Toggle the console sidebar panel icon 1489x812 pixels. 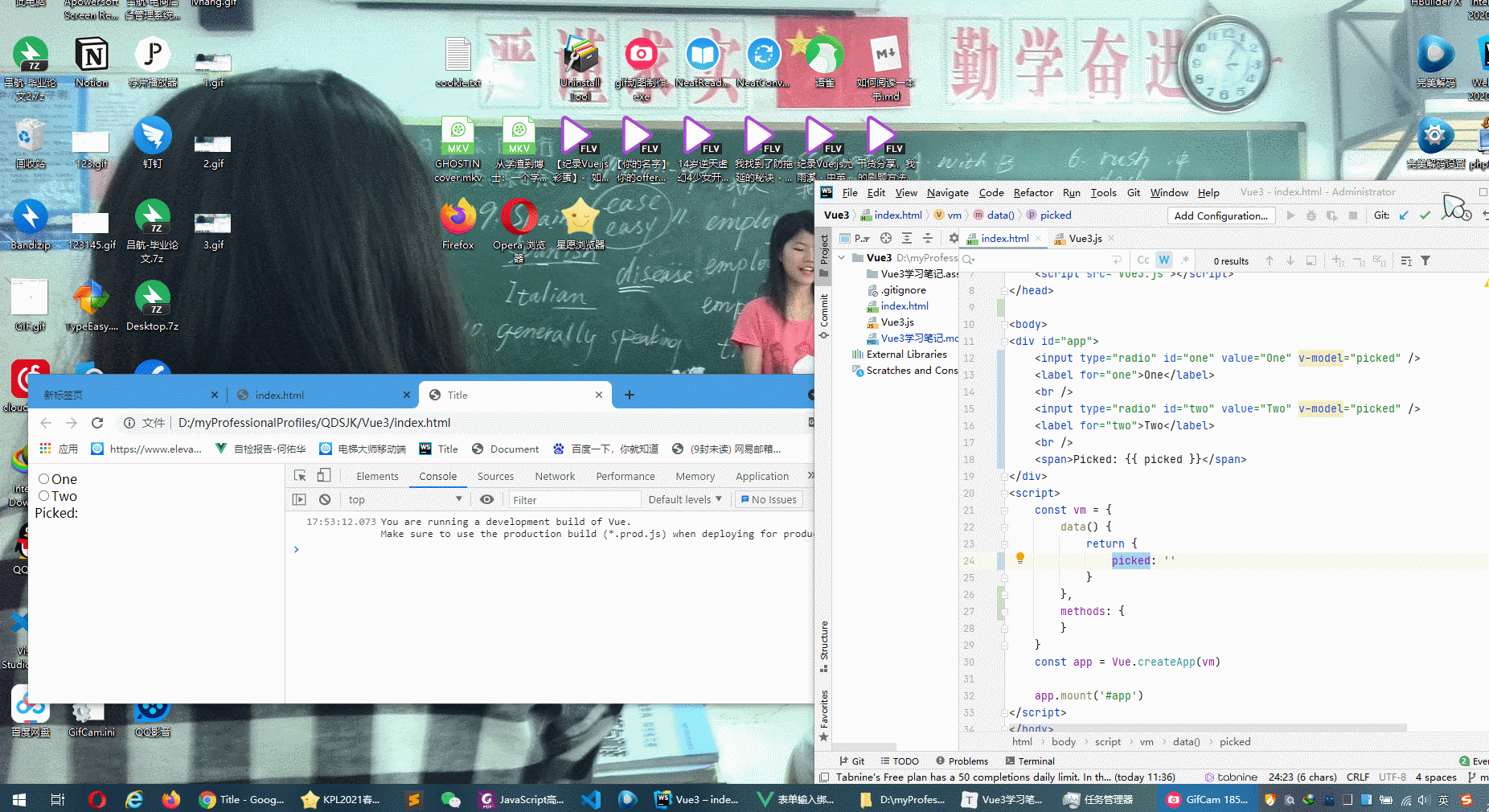pos(299,499)
